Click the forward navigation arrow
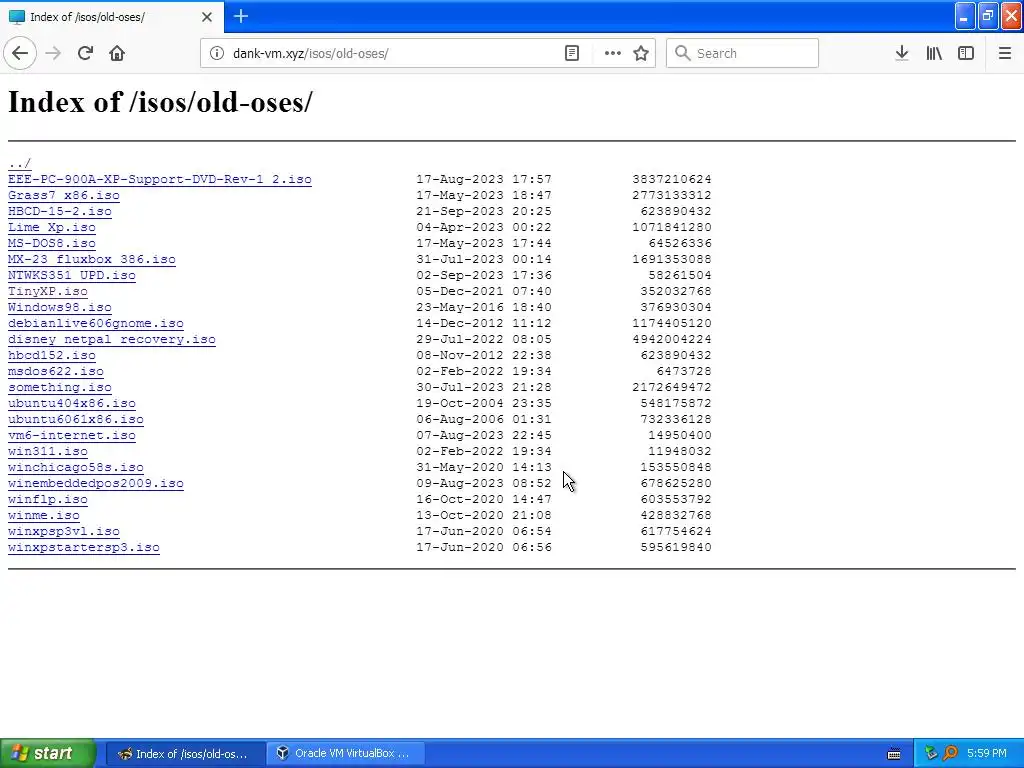The image size is (1024, 768). 53,53
